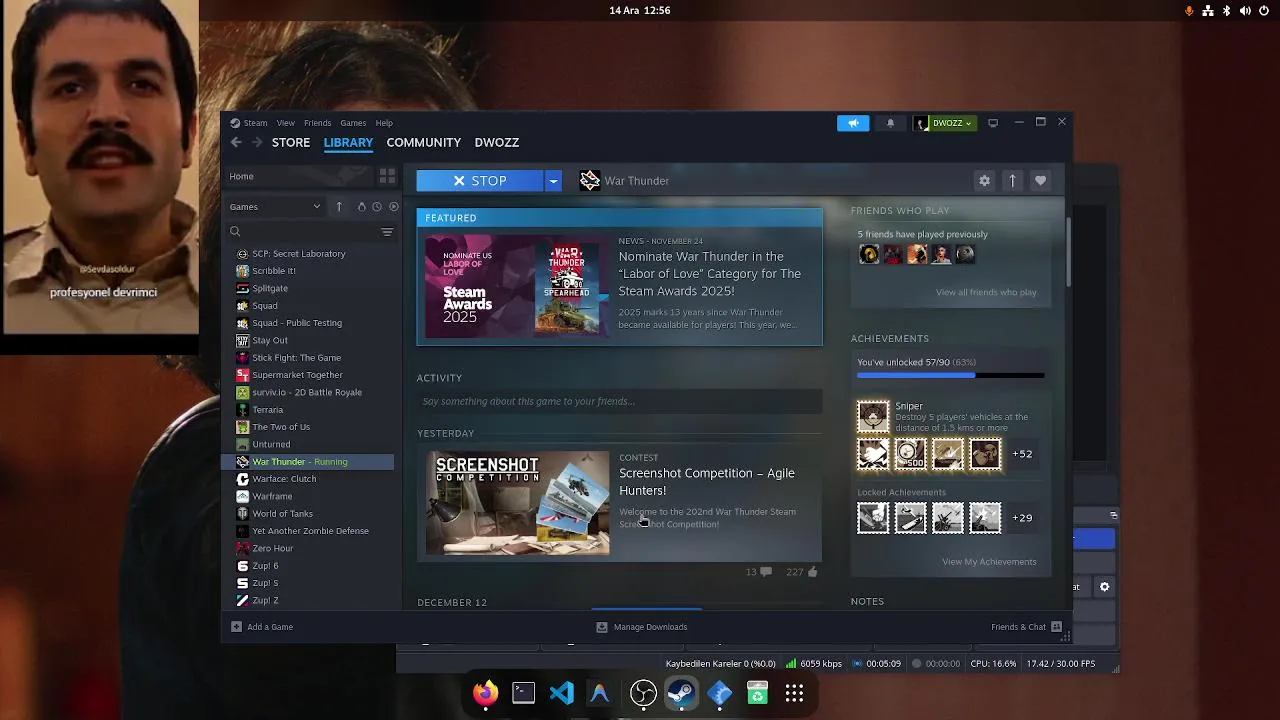Open the collections grid view icon
Image resolution: width=1280 pixels, height=720 pixels.
tap(387, 176)
